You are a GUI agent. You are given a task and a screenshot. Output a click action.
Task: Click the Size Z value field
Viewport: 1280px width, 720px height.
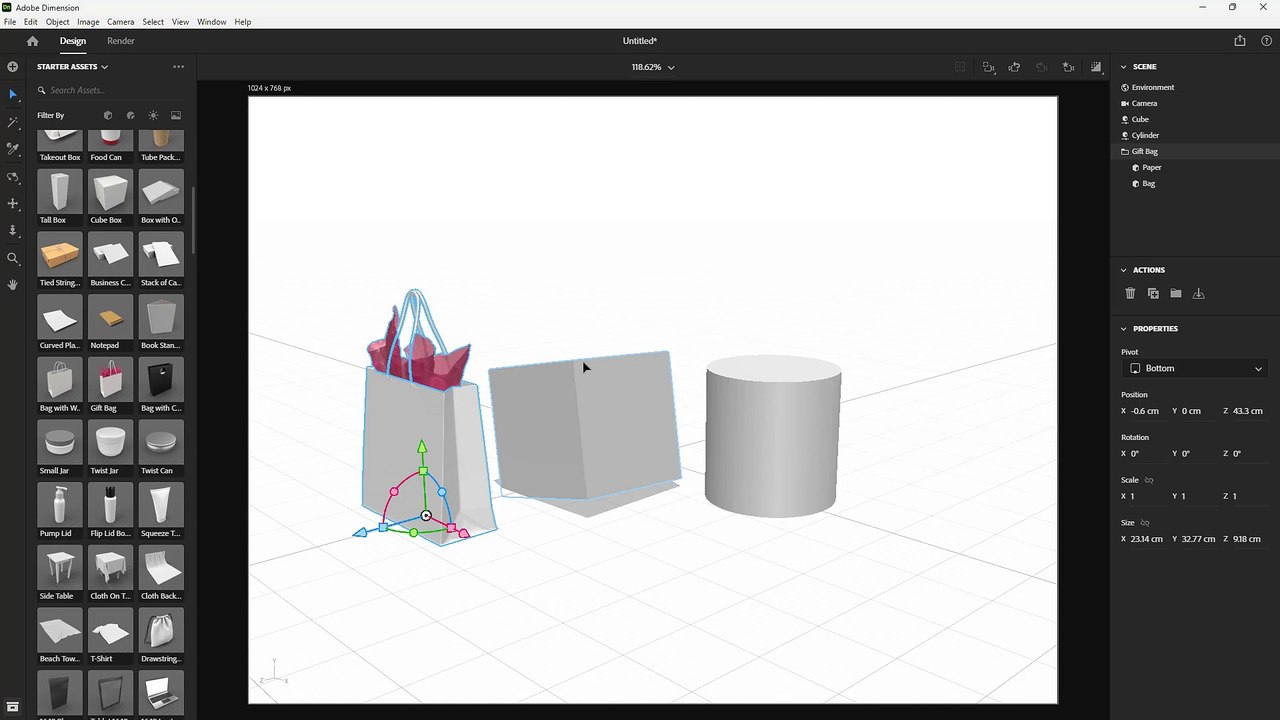1247,539
